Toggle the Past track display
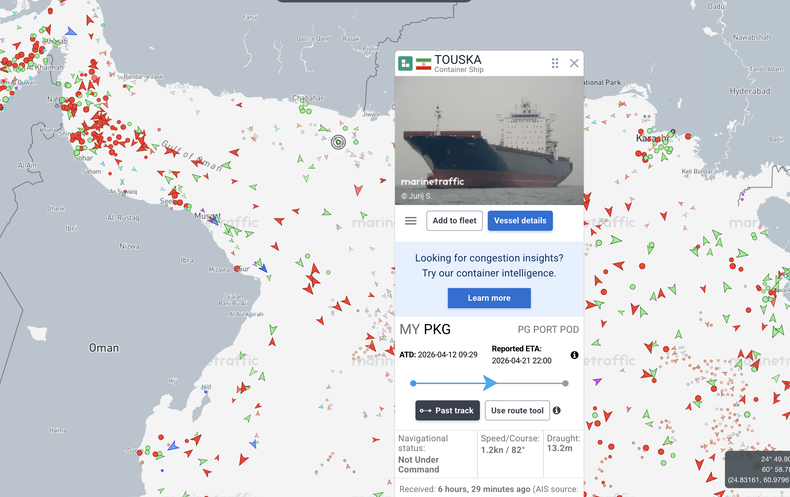The width and height of the screenshot is (790, 497). [x=447, y=410]
